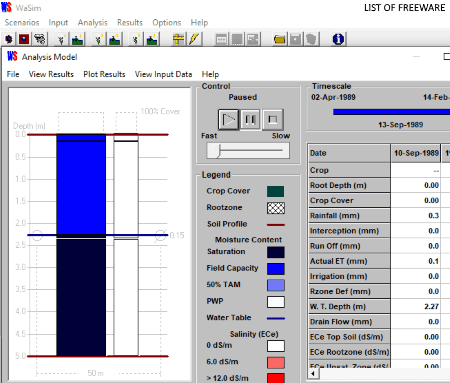The image size is (450, 383).
Task: Click the yellow folder open icon
Action: [x=280, y=40]
